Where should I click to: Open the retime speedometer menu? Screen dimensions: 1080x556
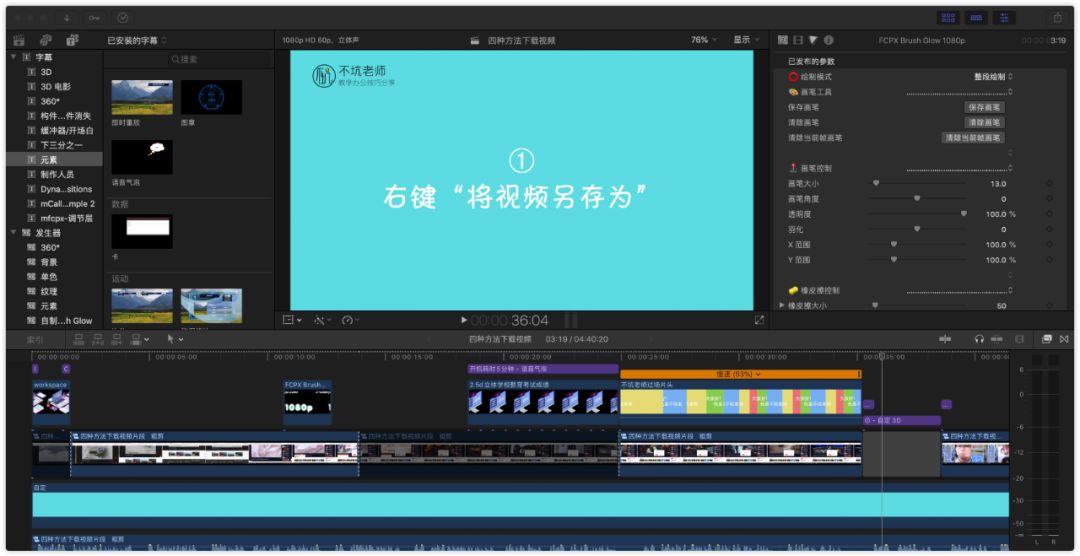click(350, 320)
